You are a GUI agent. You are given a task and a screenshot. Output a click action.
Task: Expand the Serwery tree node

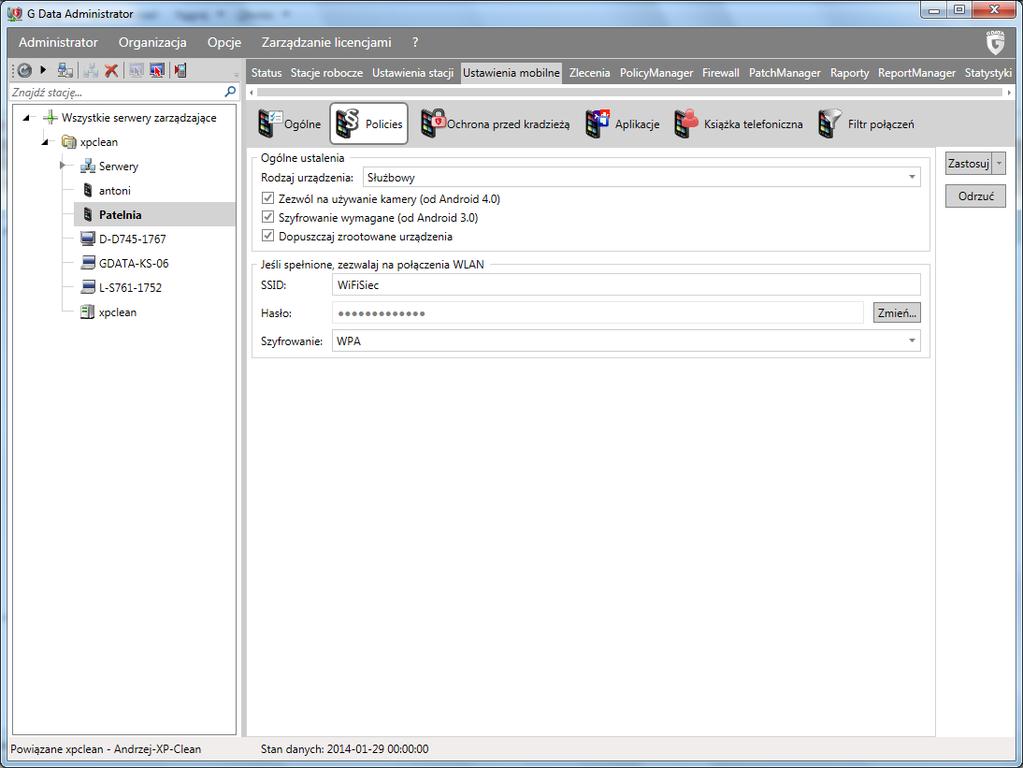click(x=63, y=166)
